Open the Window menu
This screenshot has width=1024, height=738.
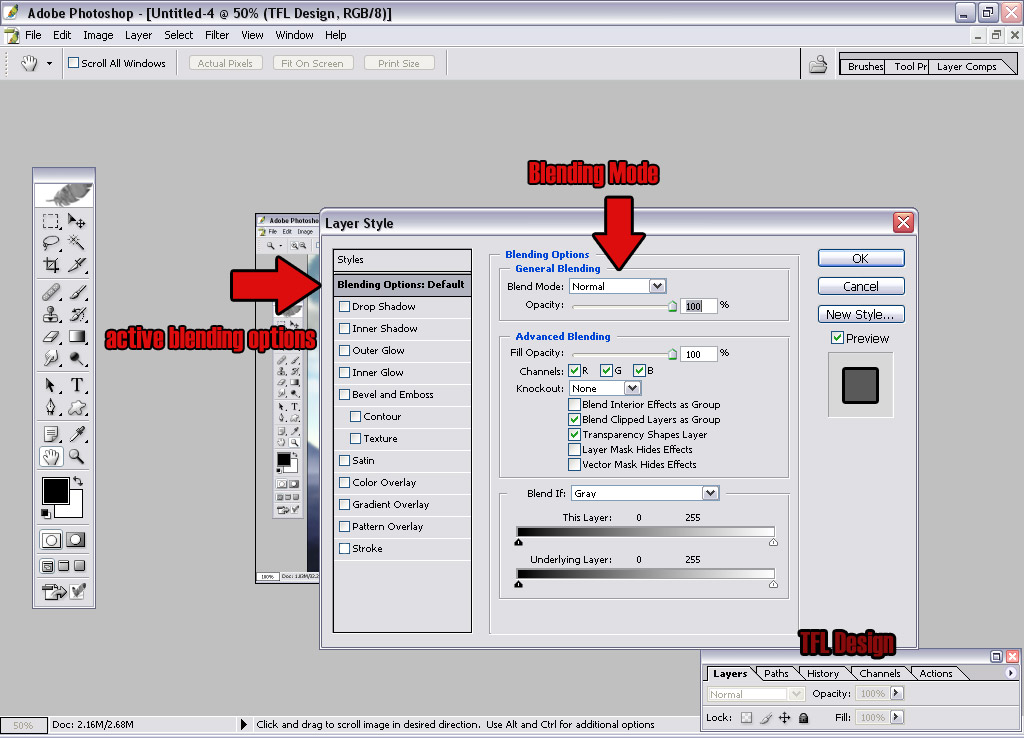coord(294,35)
